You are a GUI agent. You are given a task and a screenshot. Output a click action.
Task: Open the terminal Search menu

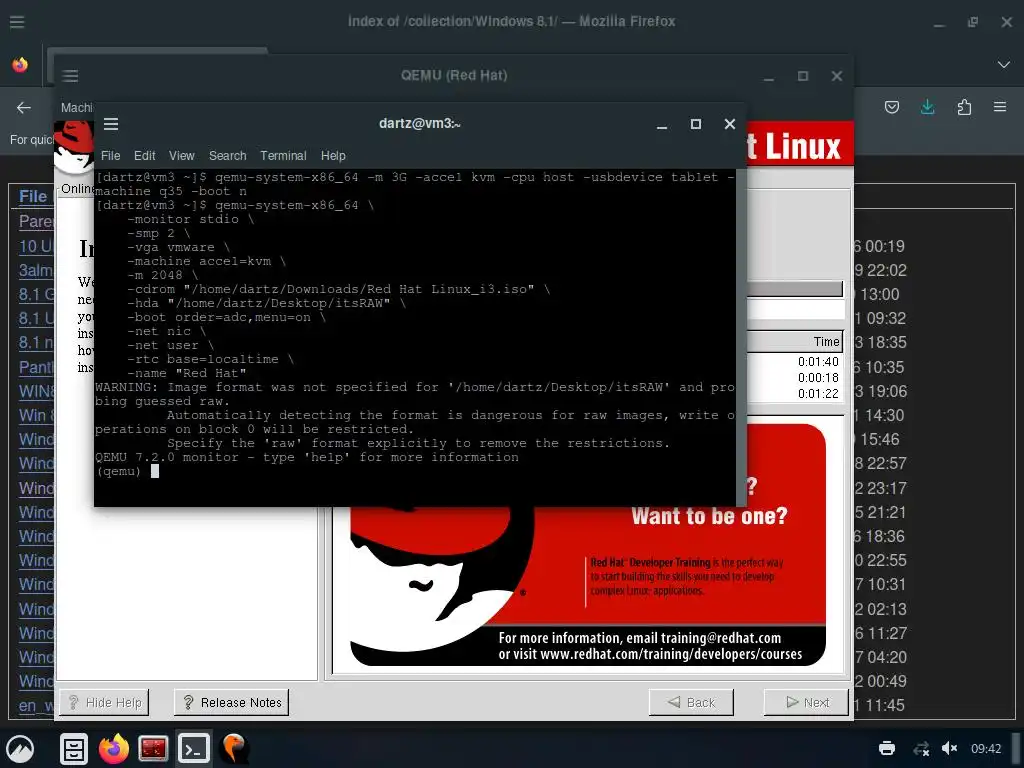[227, 155]
